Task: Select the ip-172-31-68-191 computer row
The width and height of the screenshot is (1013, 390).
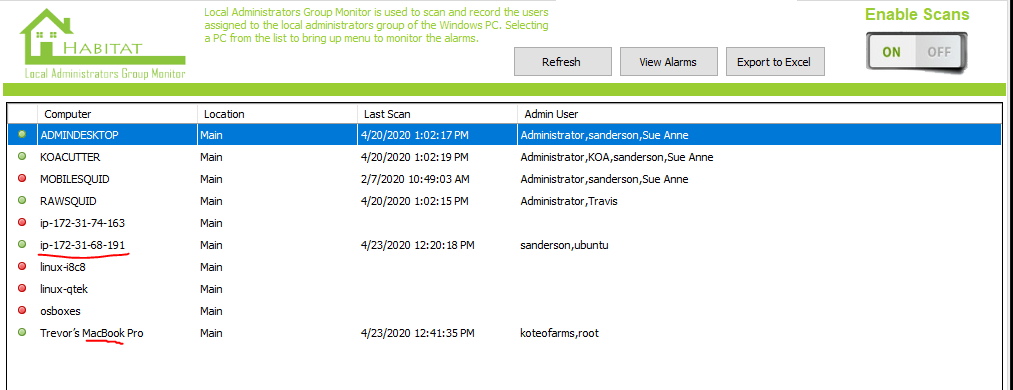Action: (504, 245)
